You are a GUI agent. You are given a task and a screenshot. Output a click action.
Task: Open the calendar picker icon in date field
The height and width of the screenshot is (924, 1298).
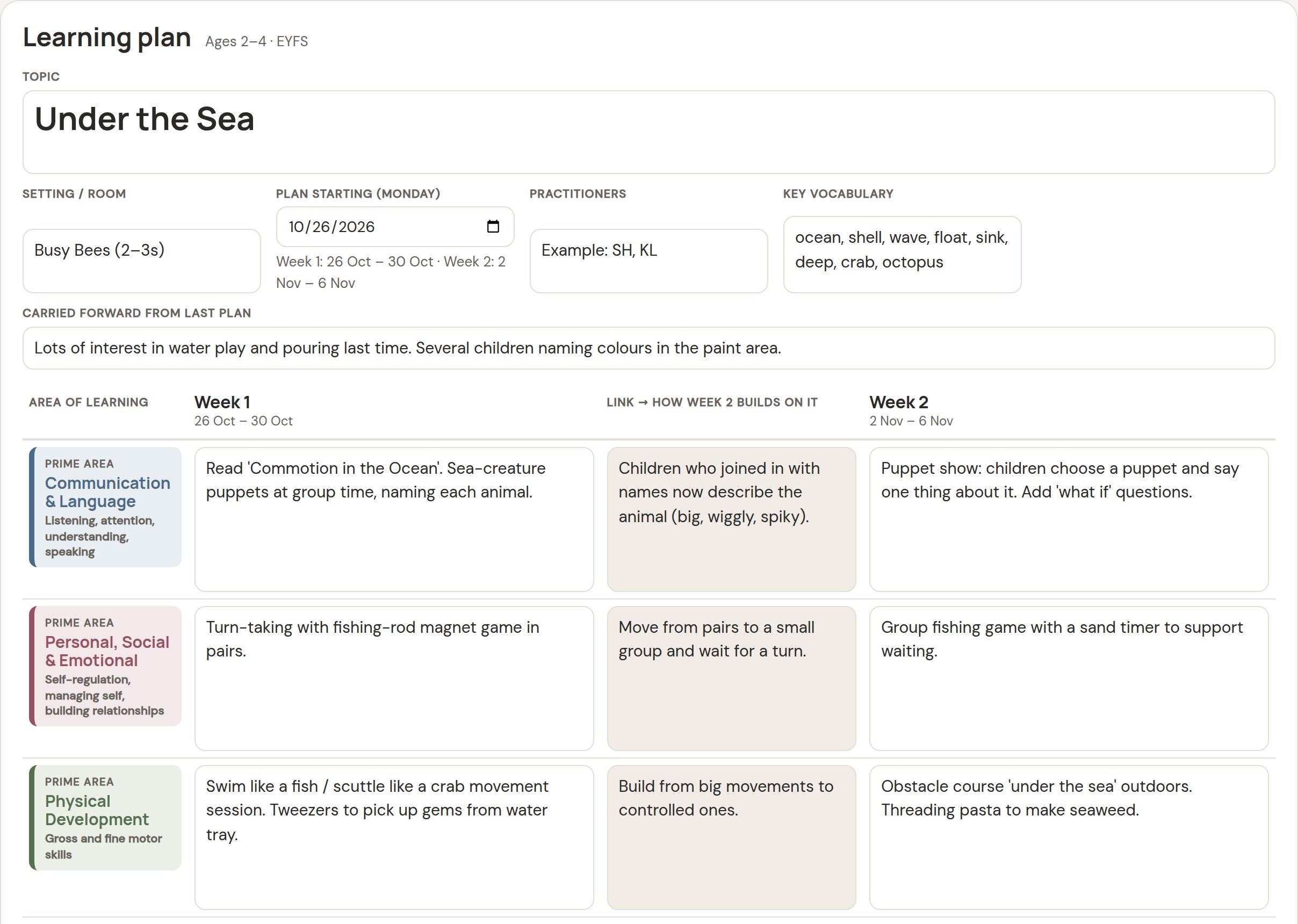click(x=493, y=227)
